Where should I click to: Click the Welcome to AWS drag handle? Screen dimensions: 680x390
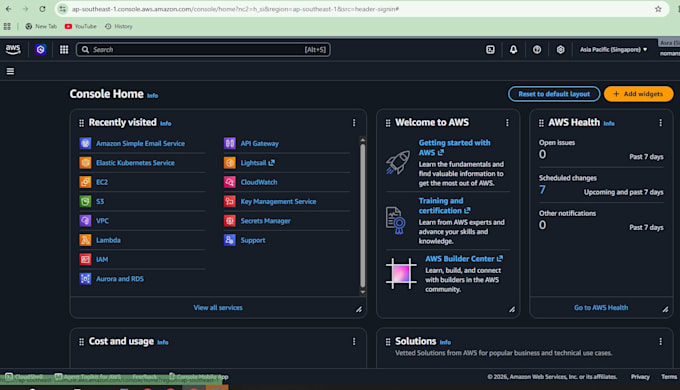388,123
